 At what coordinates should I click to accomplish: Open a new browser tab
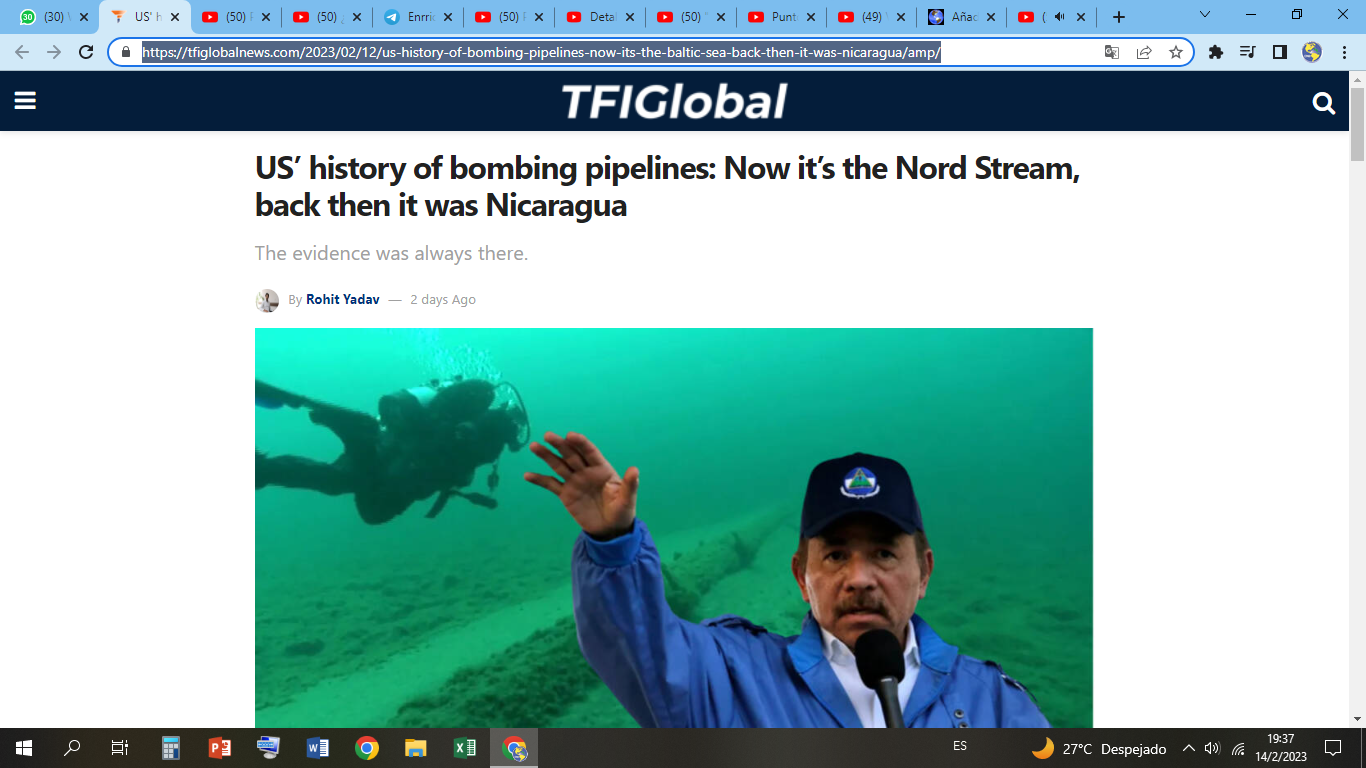pyautogui.click(x=1118, y=17)
